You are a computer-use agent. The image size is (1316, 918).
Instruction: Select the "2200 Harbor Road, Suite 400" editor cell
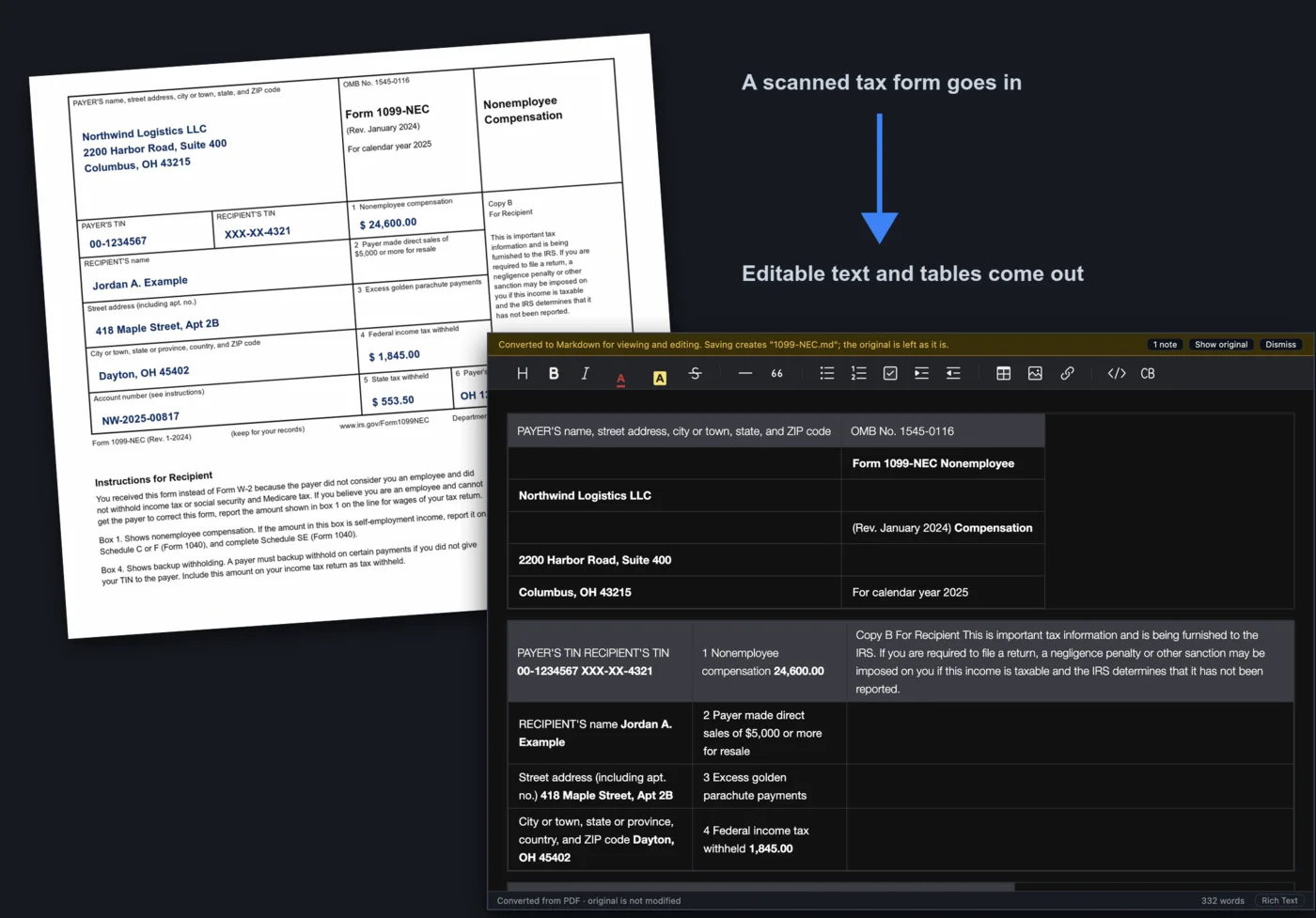pyautogui.click(x=674, y=560)
